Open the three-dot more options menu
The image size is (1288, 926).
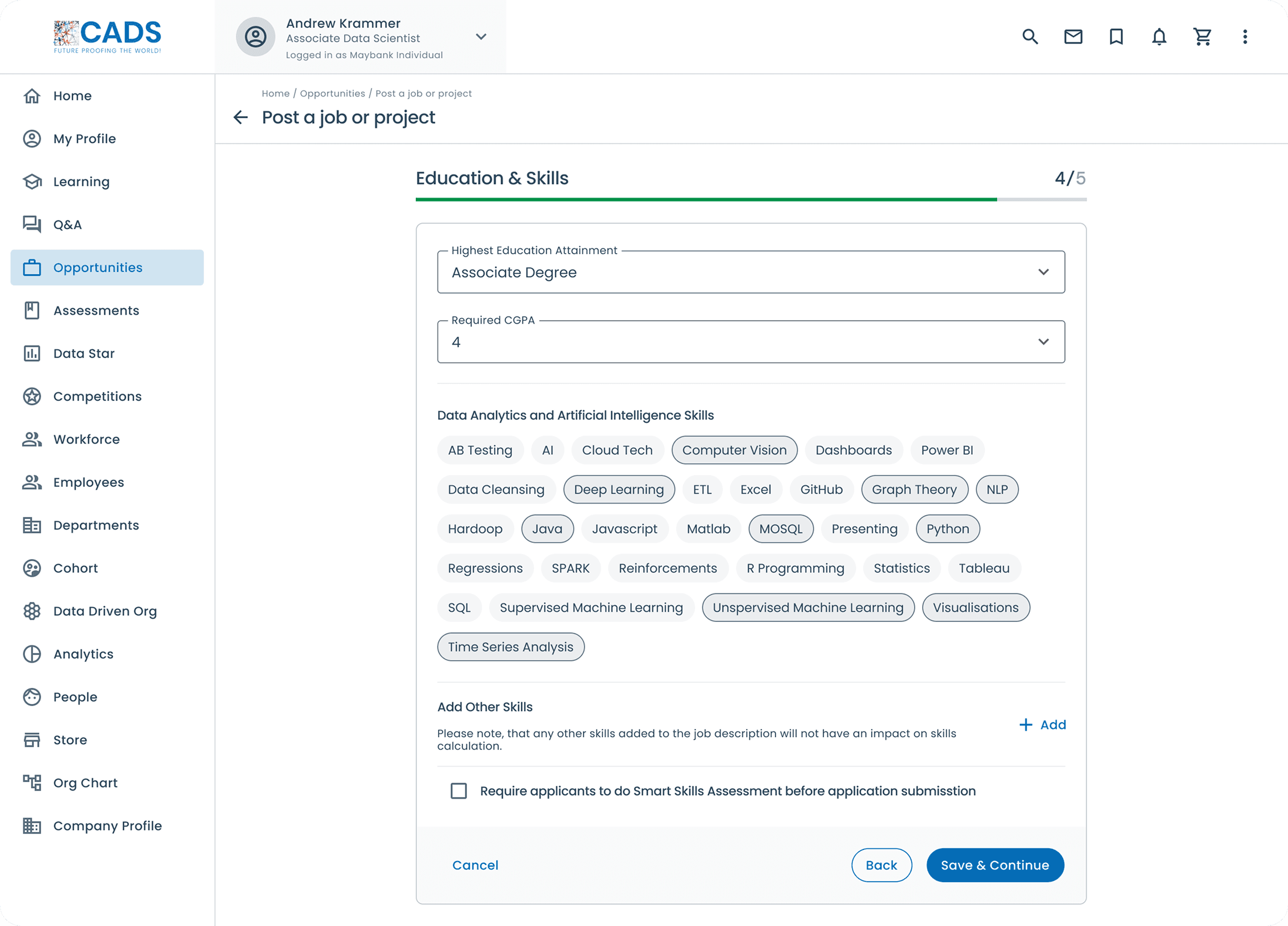point(1245,37)
